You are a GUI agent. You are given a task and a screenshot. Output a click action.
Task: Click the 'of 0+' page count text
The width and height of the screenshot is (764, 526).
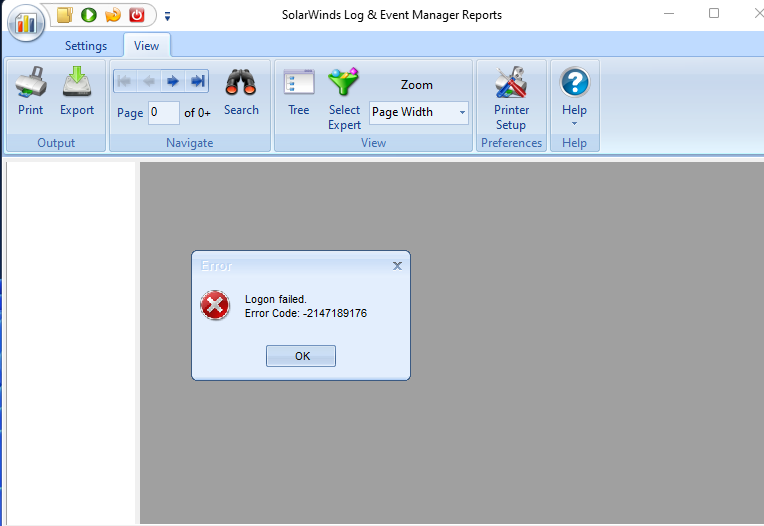click(x=197, y=113)
